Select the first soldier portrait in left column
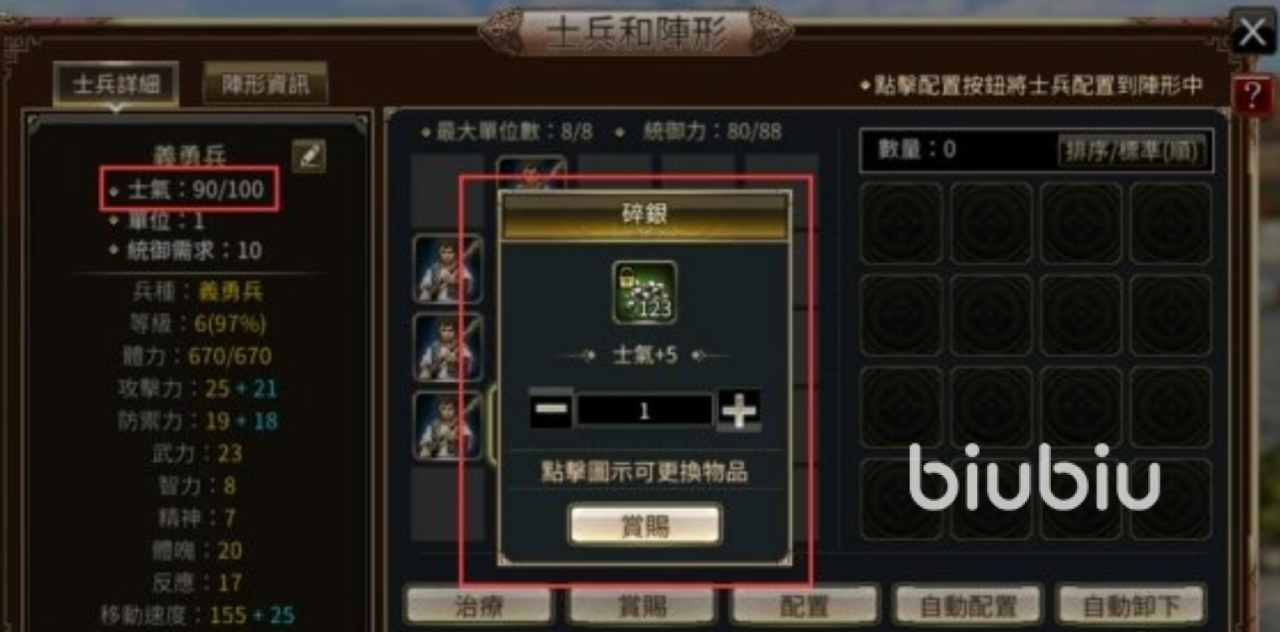 (448, 268)
